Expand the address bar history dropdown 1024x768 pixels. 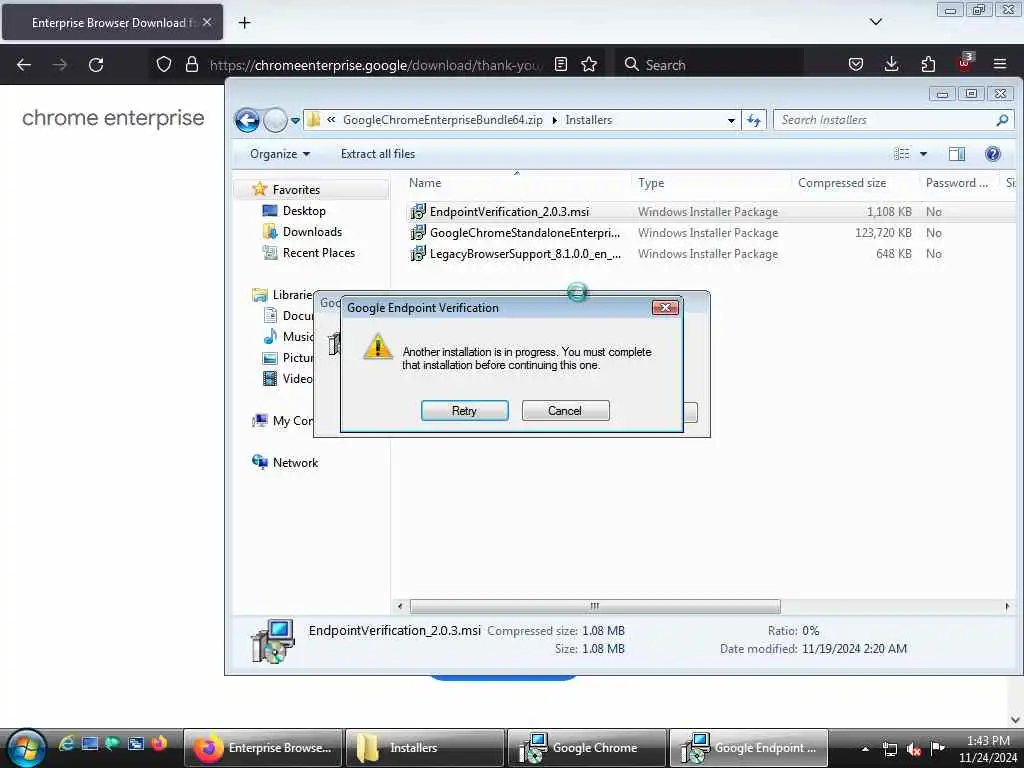click(731, 120)
